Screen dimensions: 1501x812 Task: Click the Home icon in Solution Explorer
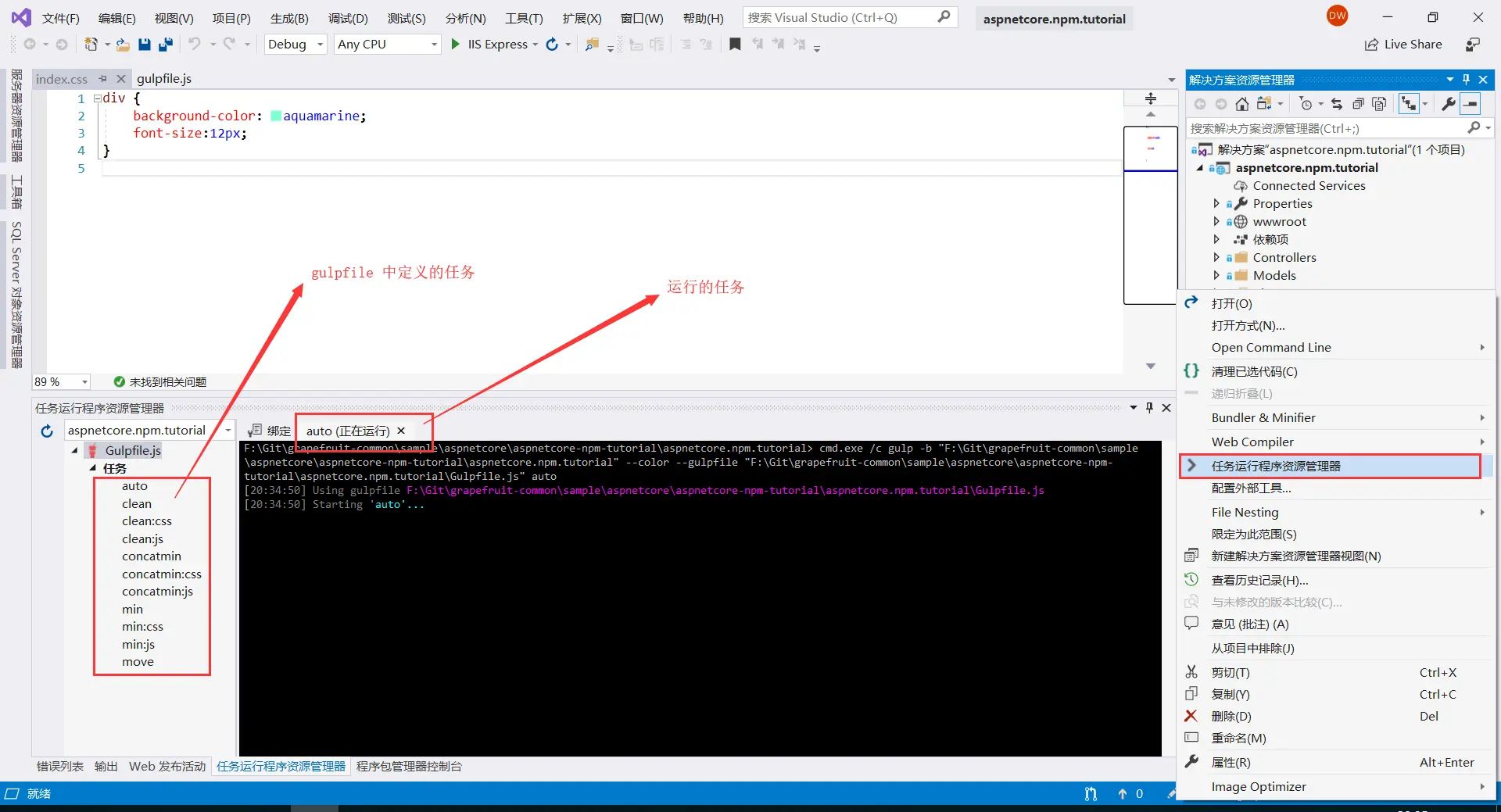pos(1242,104)
